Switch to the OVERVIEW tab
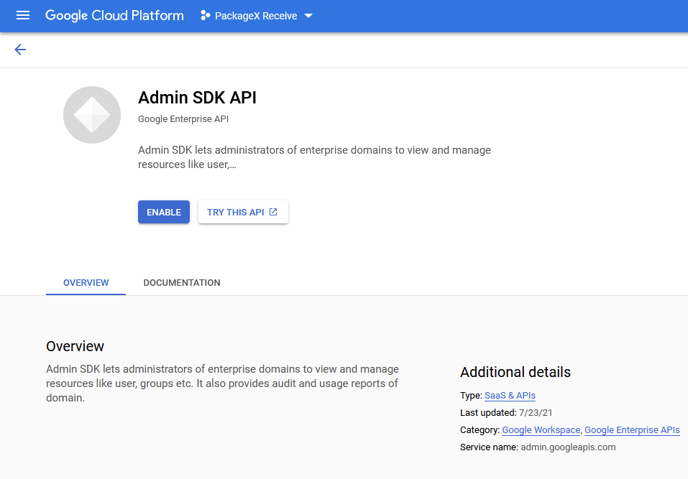The height and width of the screenshot is (479, 688). click(x=86, y=283)
